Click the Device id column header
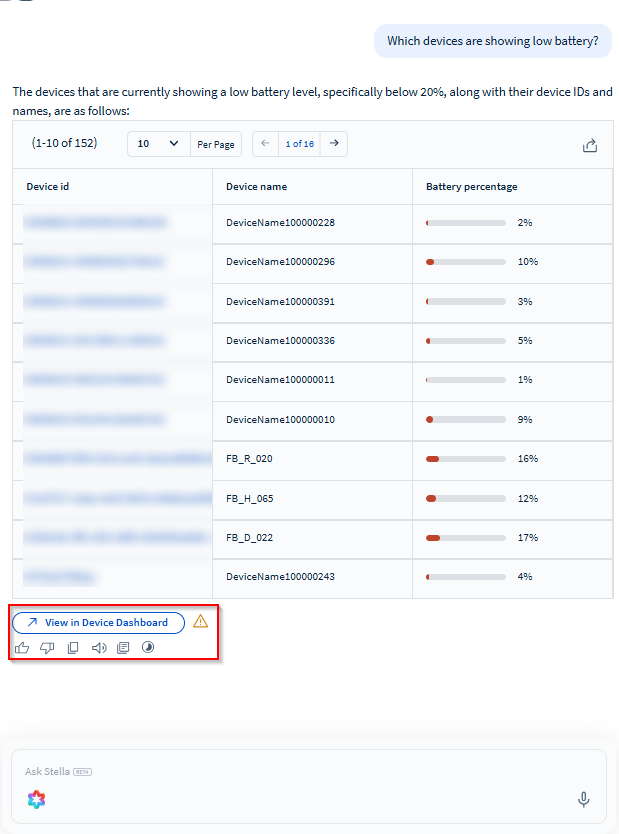619x834 pixels. pyautogui.click(x=48, y=187)
